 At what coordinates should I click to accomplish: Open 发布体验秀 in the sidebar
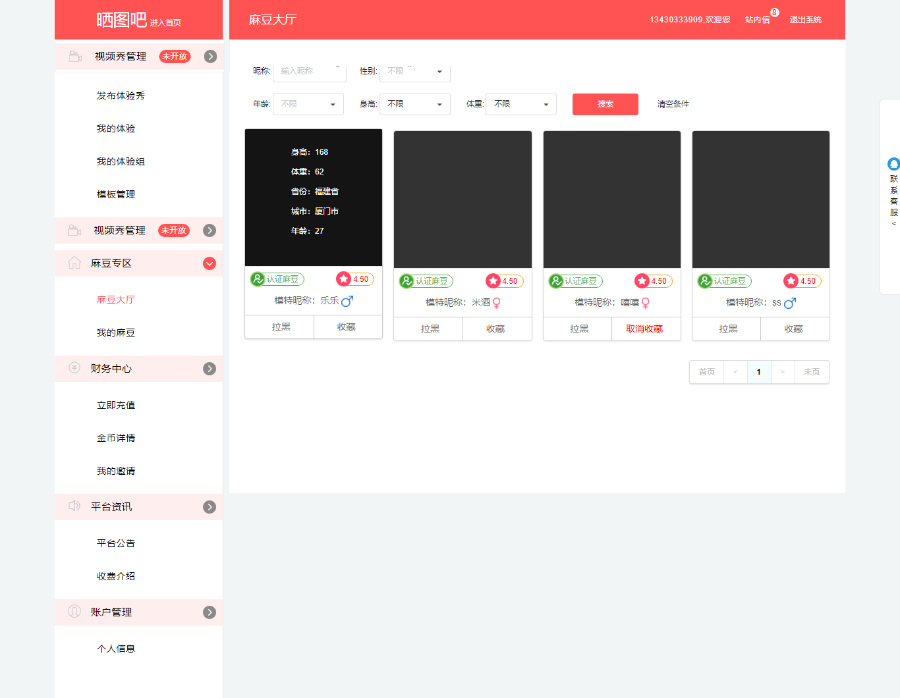click(121, 95)
